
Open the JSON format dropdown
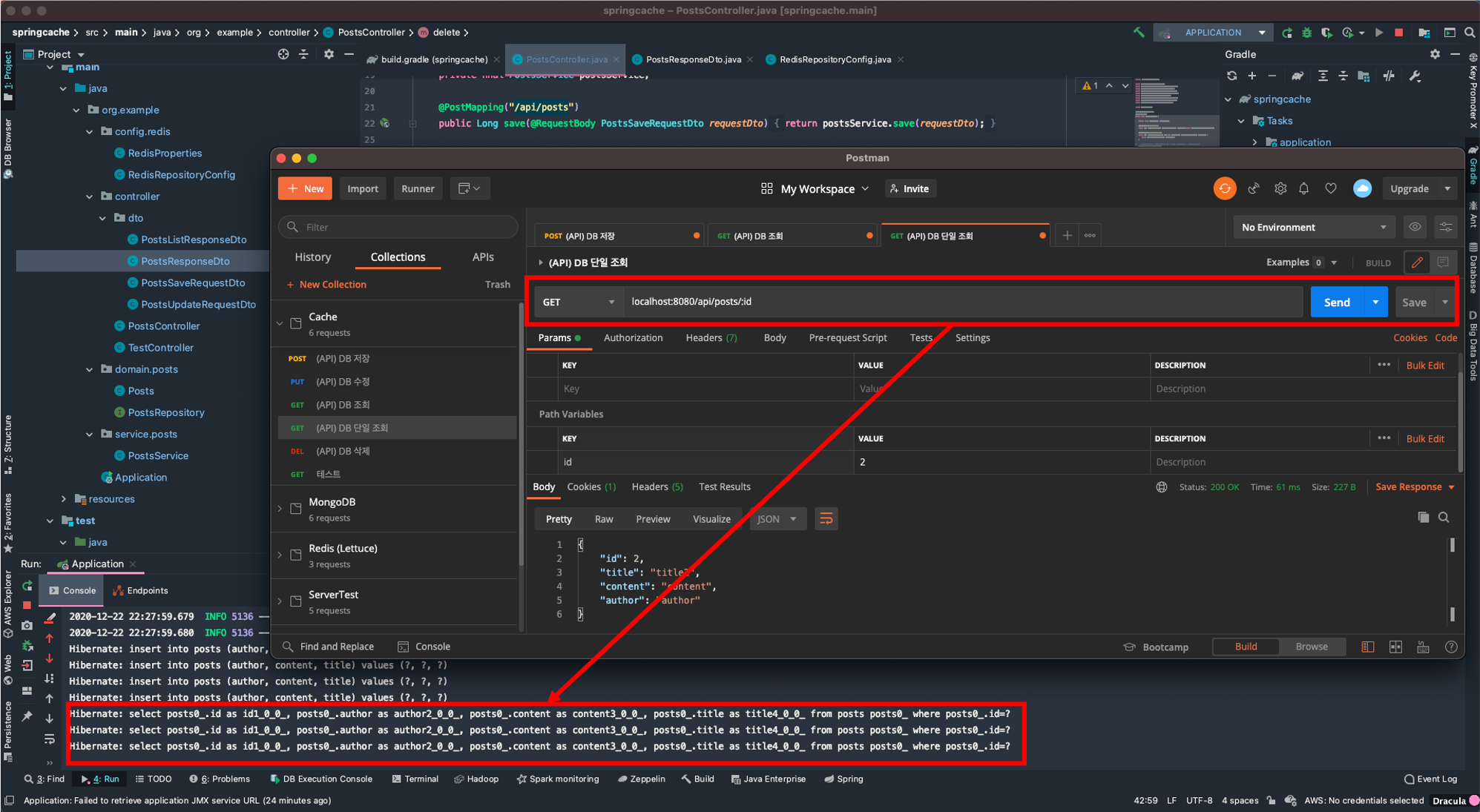tap(777, 518)
